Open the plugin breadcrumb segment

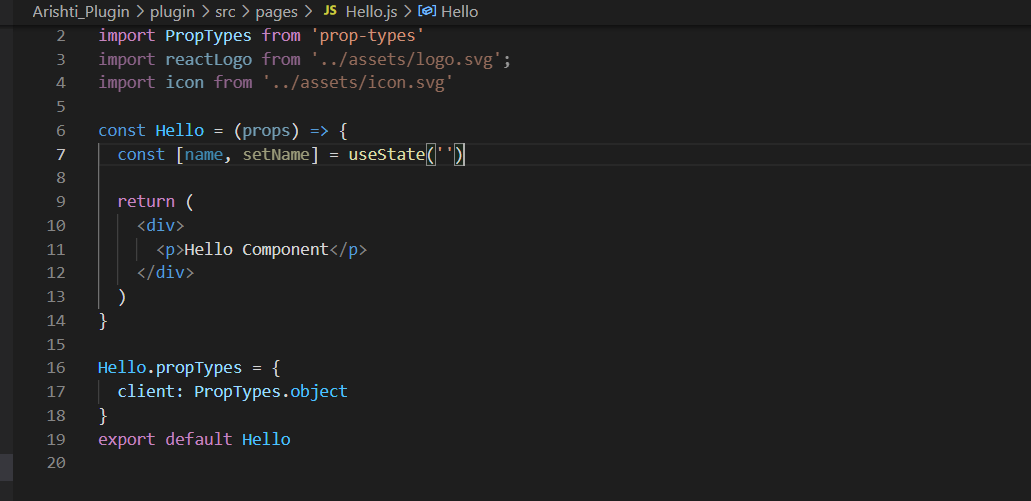(172, 11)
